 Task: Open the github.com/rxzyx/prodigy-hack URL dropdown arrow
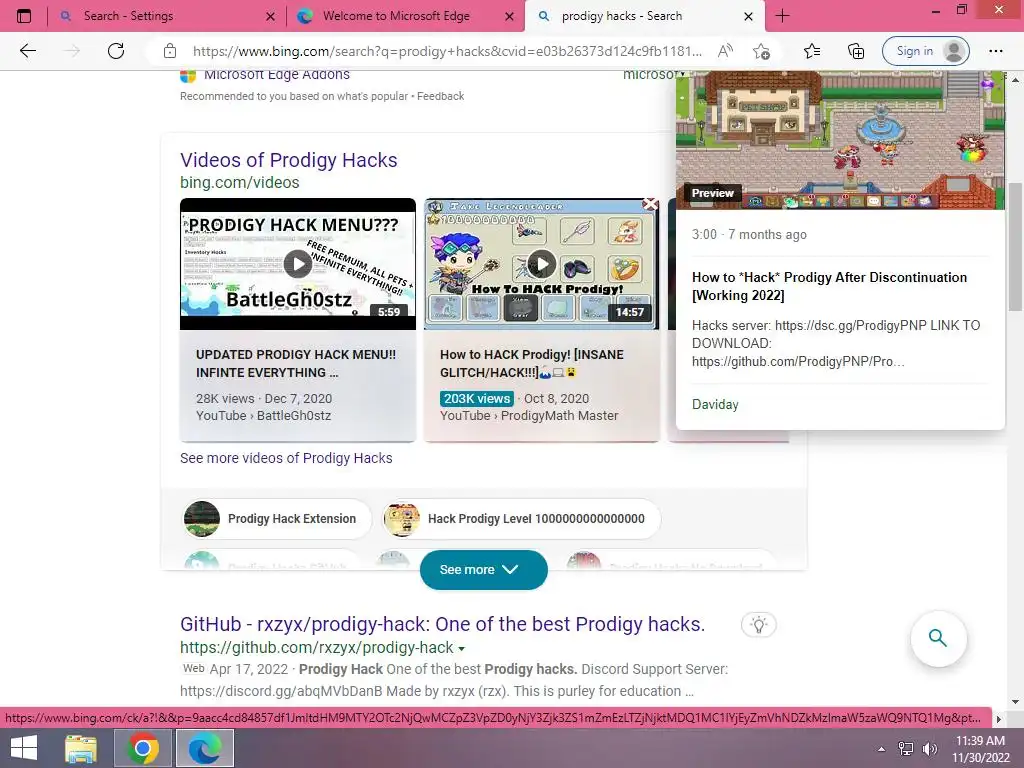[x=462, y=649]
